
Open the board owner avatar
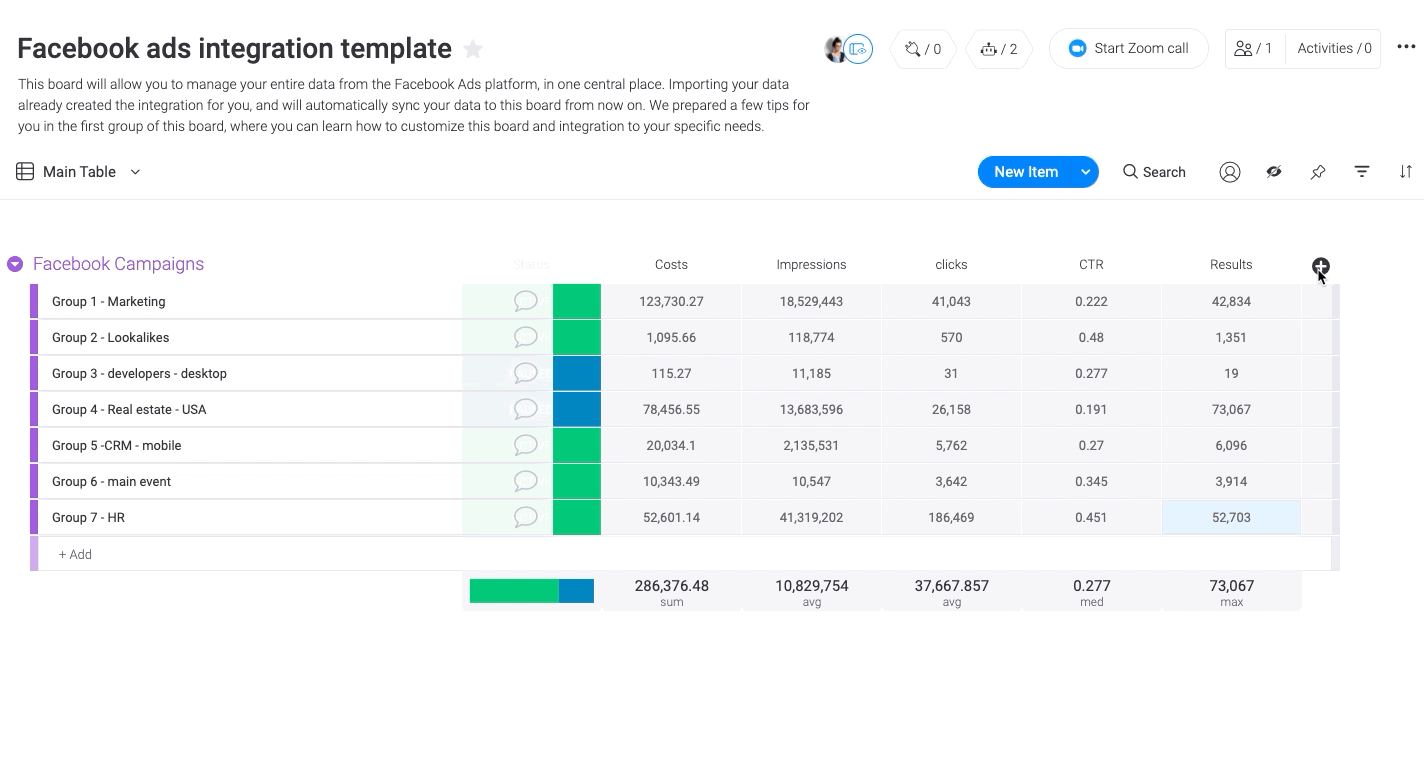click(834, 48)
